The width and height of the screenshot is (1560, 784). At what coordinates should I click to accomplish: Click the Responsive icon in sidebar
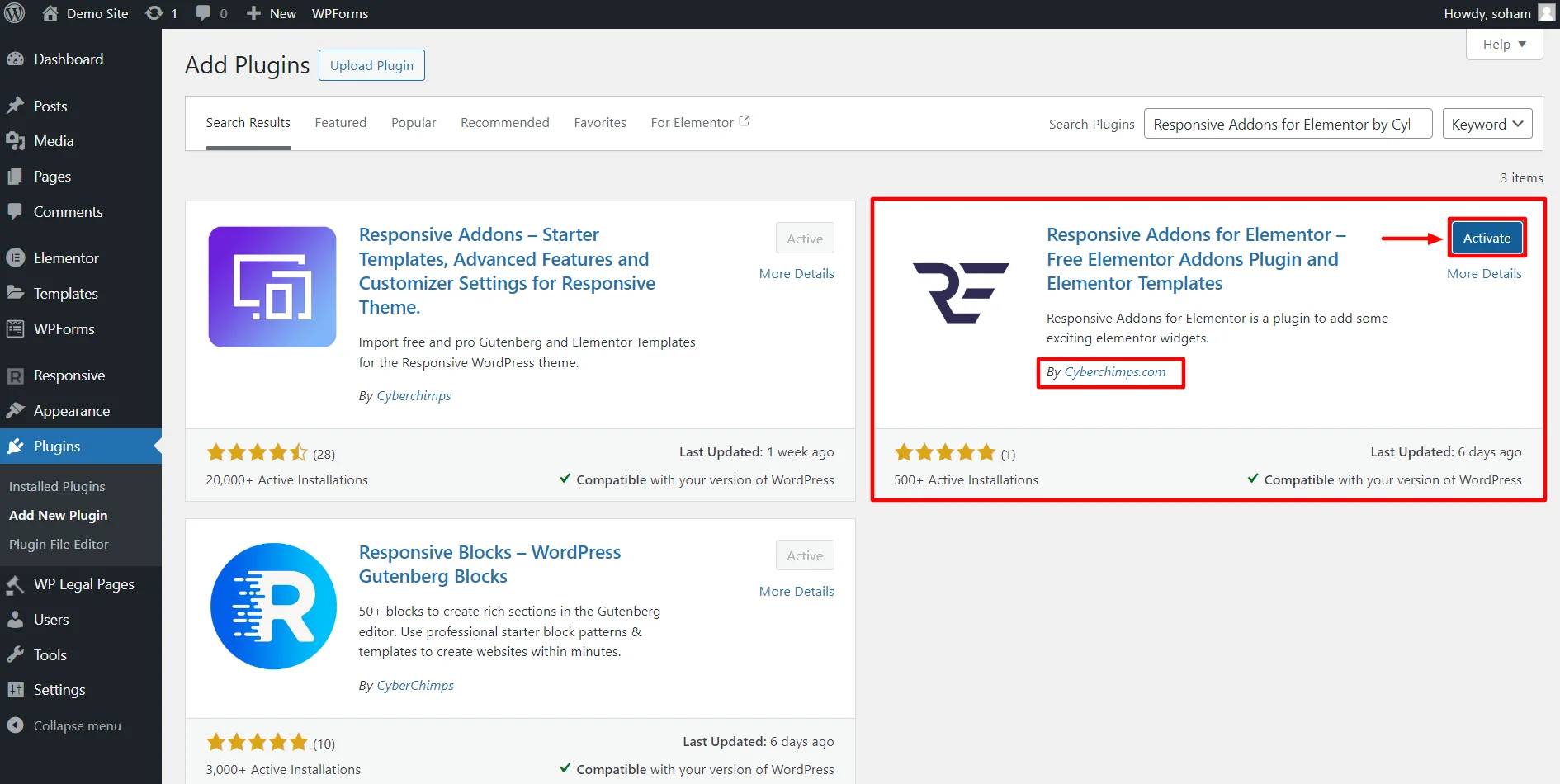point(15,375)
